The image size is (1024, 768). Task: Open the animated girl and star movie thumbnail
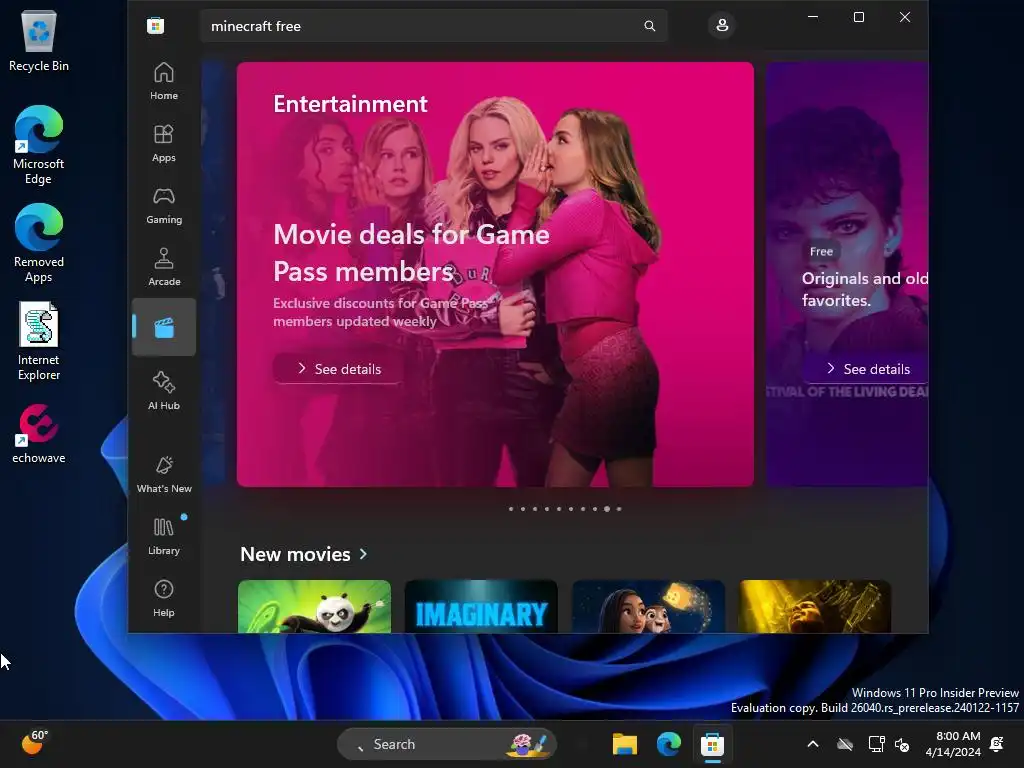pyautogui.click(x=648, y=606)
